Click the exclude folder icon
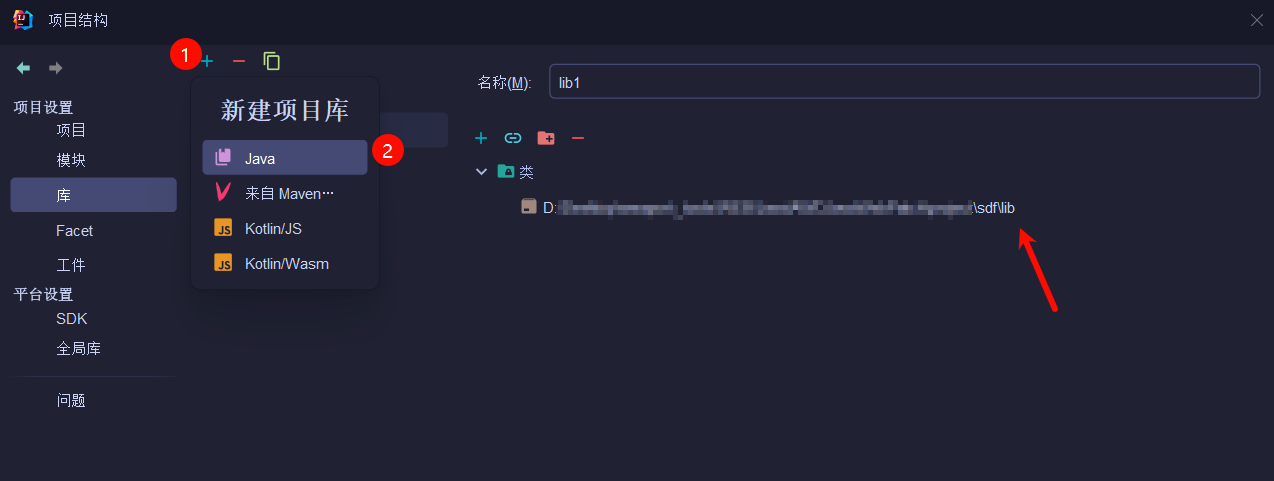The height and width of the screenshot is (481, 1274). click(545, 138)
